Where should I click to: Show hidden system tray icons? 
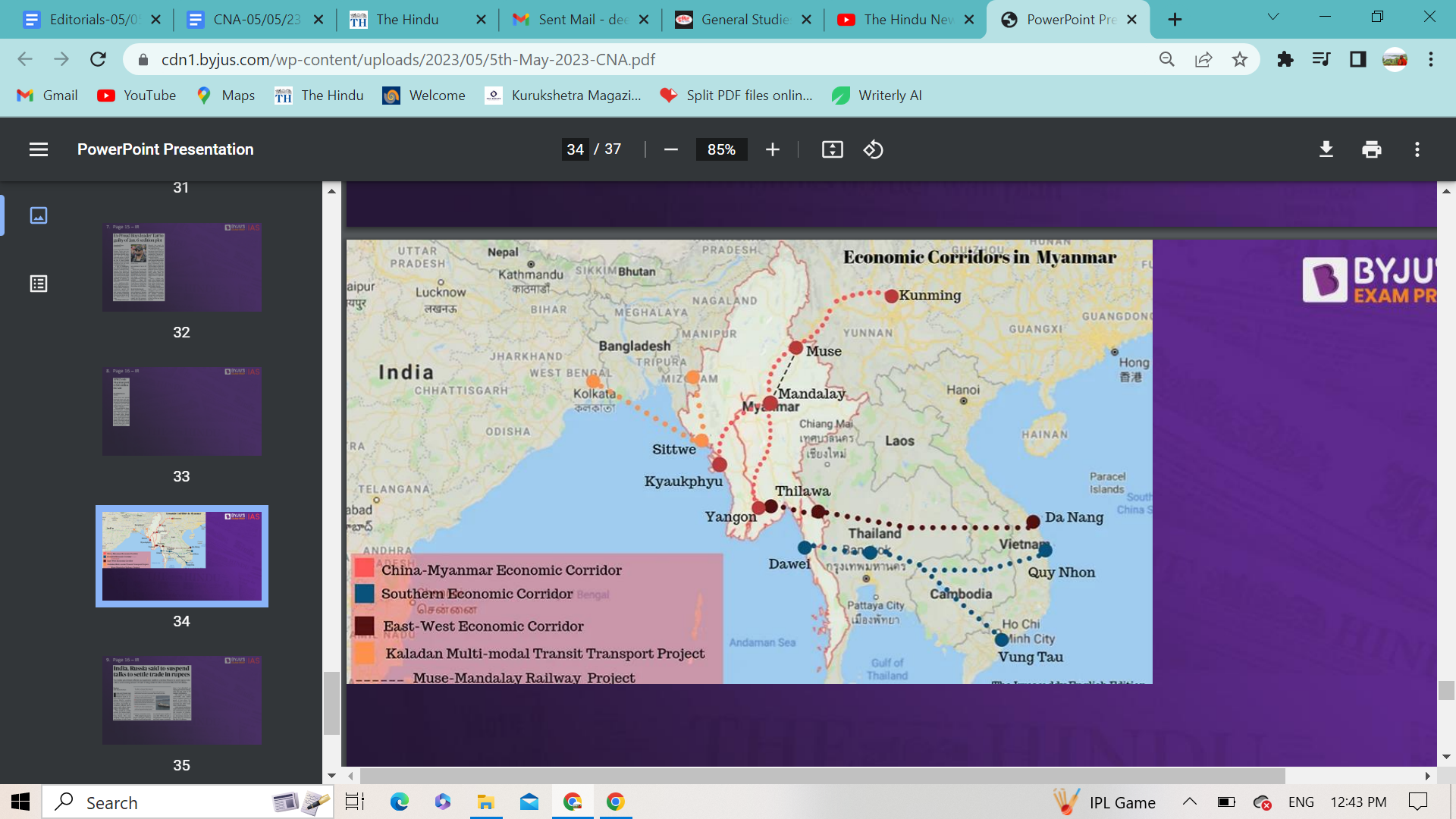coord(1189,802)
